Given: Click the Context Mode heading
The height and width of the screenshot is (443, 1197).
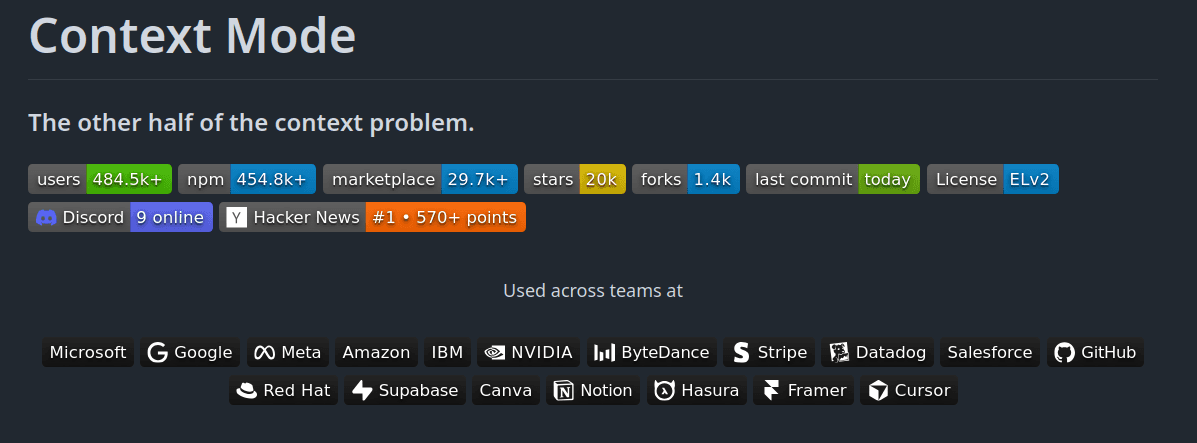Looking at the screenshot, I should tap(192, 35).
